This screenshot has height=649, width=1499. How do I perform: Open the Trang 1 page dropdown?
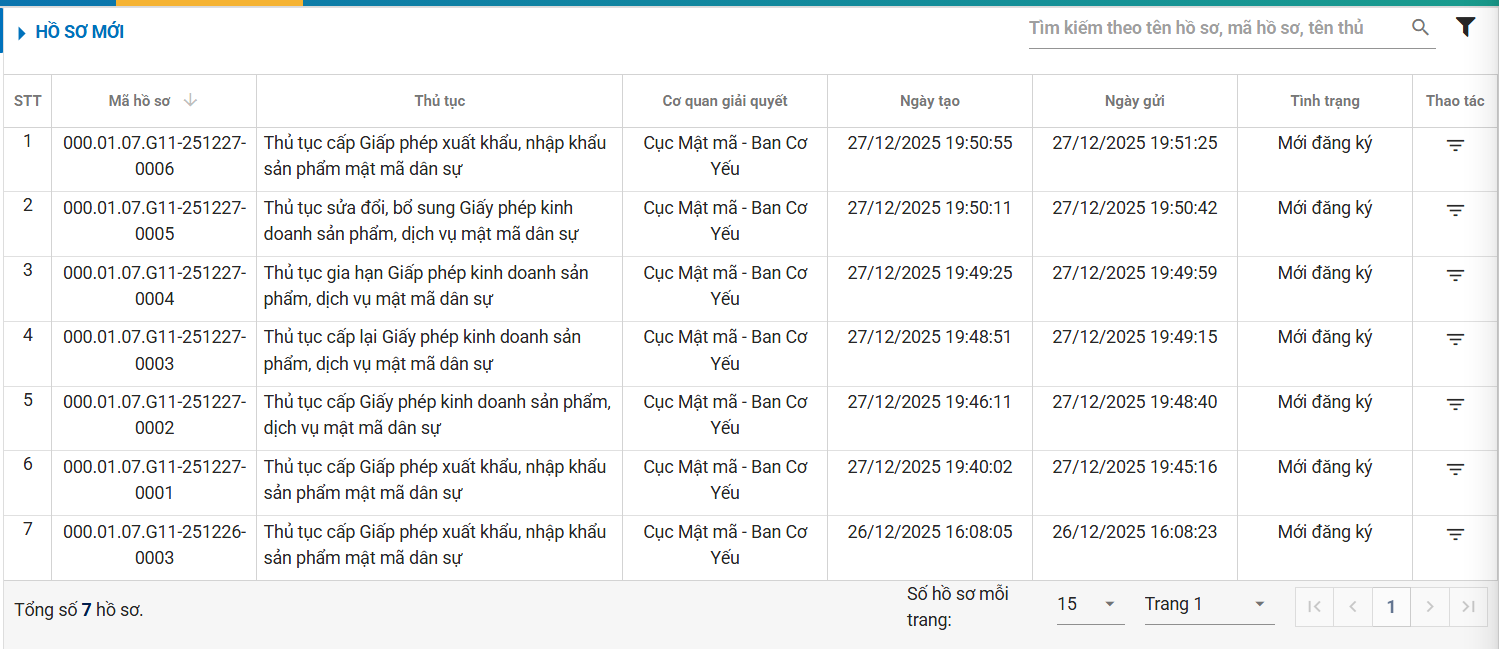pos(1208,604)
